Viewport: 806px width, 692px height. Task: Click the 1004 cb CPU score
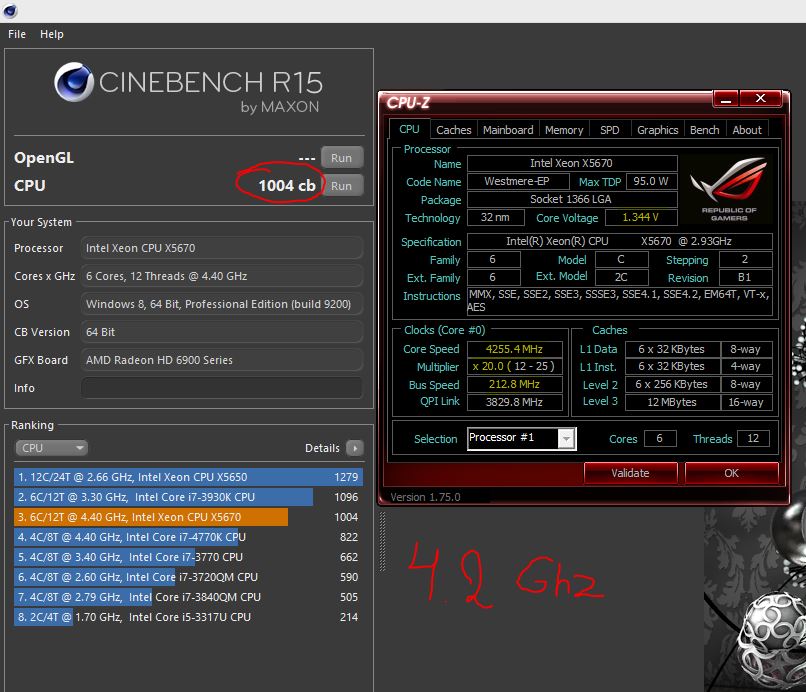tap(287, 186)
